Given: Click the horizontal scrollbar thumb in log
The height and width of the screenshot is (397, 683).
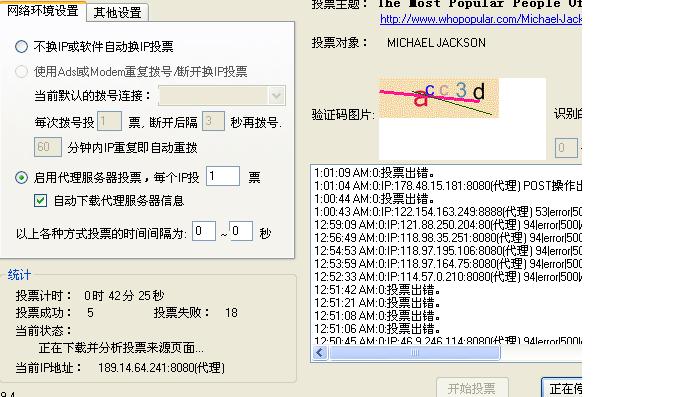Looking at the screenshot, I should click(414, 353).
